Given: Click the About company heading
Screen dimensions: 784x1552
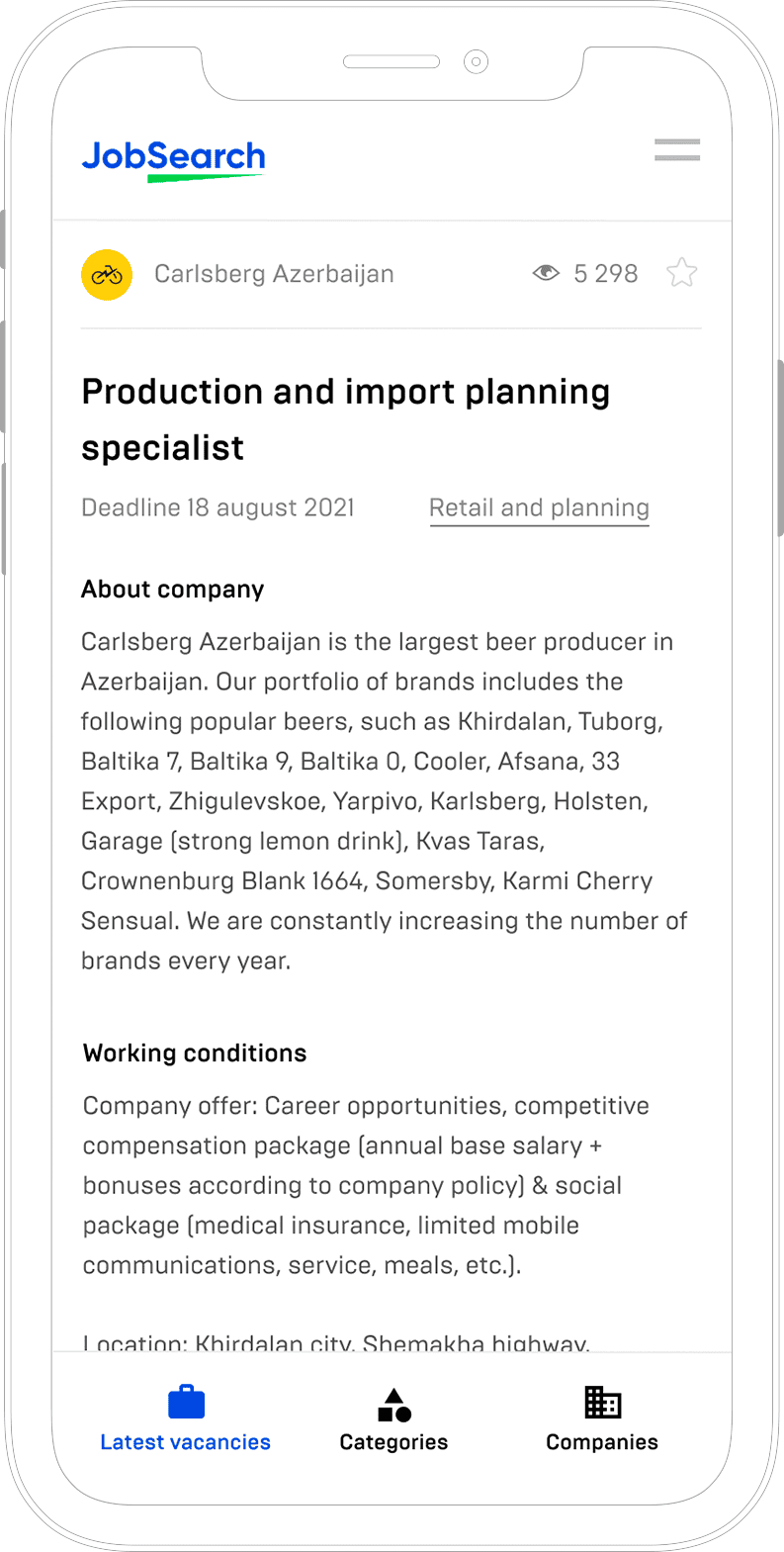Looking at the screenshot, I should click(173, 590).
